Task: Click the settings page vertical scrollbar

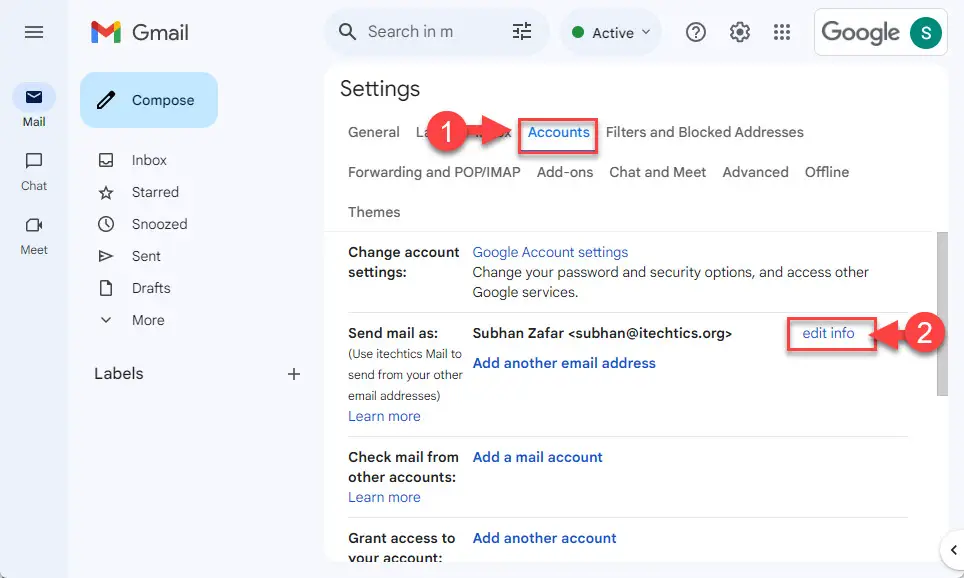Action: click(x=942, y=314)
